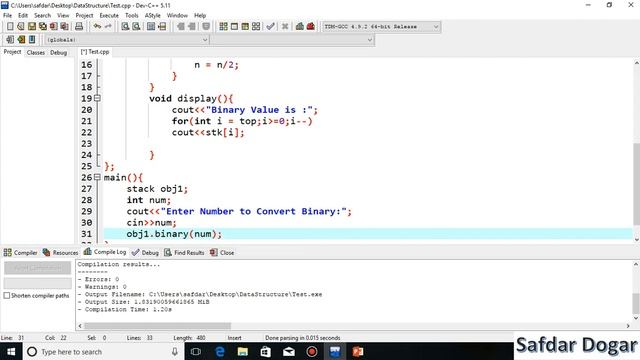Click the 'Compilation Time' log line
Image resolution: width=640 pixels, height=360 pixels.
point(124,309)
